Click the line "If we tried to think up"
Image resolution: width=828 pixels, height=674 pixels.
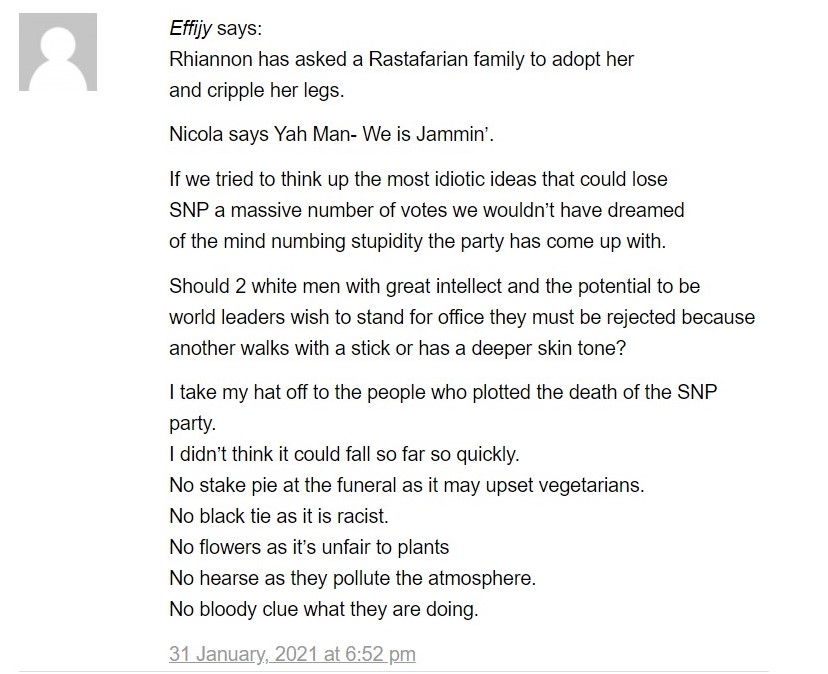(x=418, y=179)
